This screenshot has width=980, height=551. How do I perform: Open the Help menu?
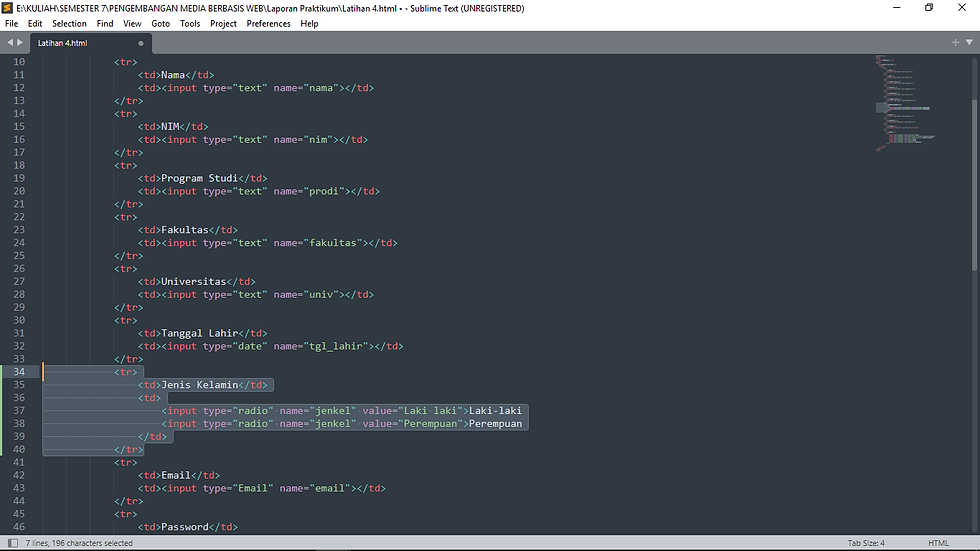pyautogui.click(x=309, y=24)
